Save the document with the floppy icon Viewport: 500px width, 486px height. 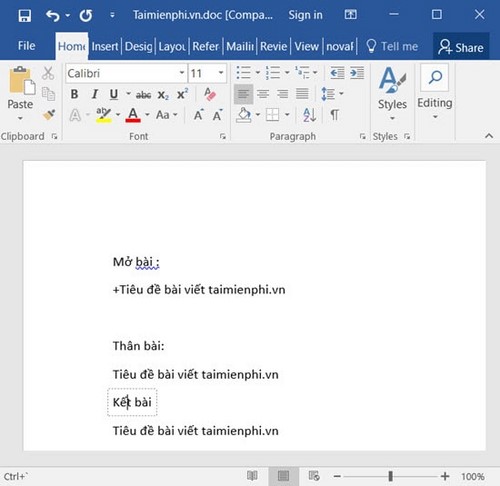tap(25, 15)
